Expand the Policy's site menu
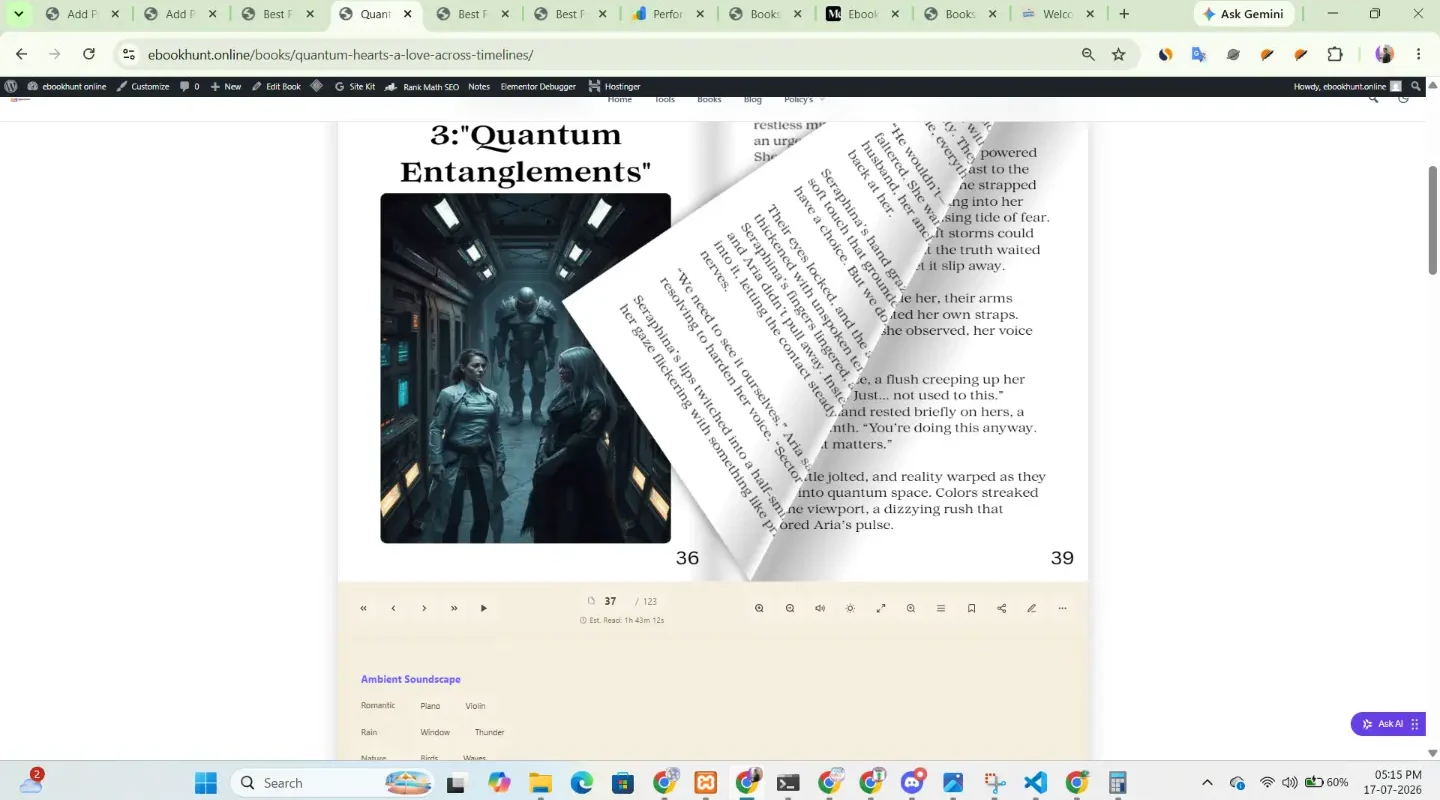The width and height of the screenshot is (1440, 800). click(x=805, y=100)
